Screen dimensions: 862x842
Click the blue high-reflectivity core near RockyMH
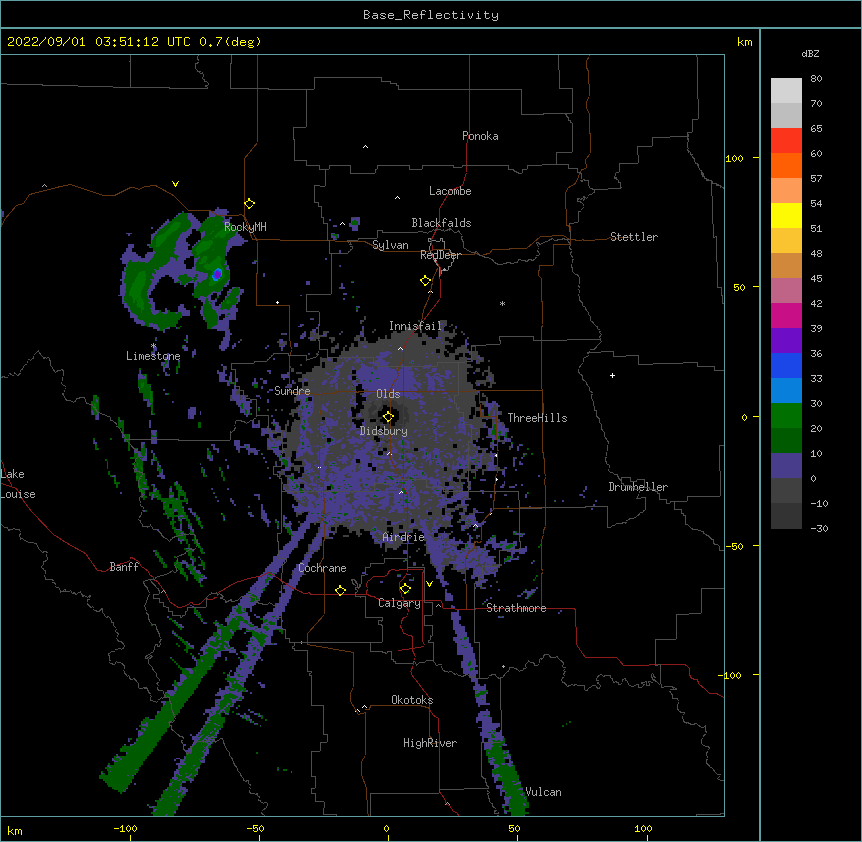tap(217, 274)
